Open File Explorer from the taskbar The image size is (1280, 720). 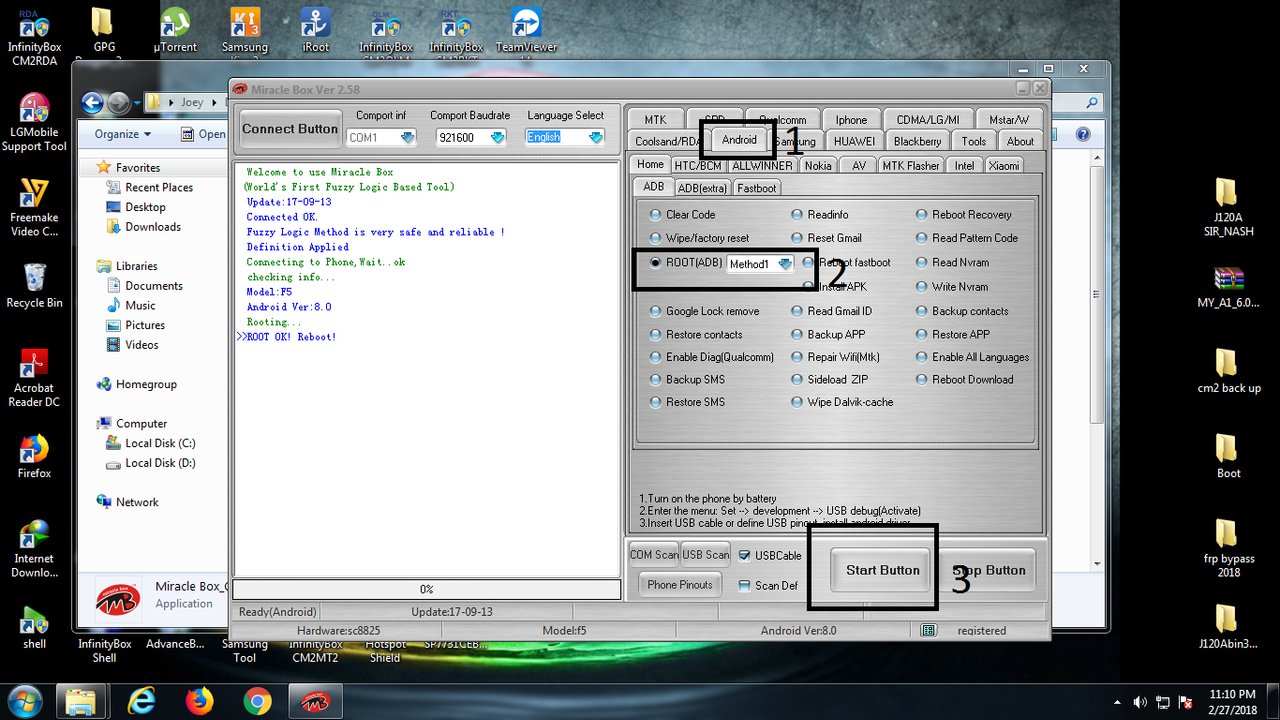pyautogui.click(x=80, y=701)
